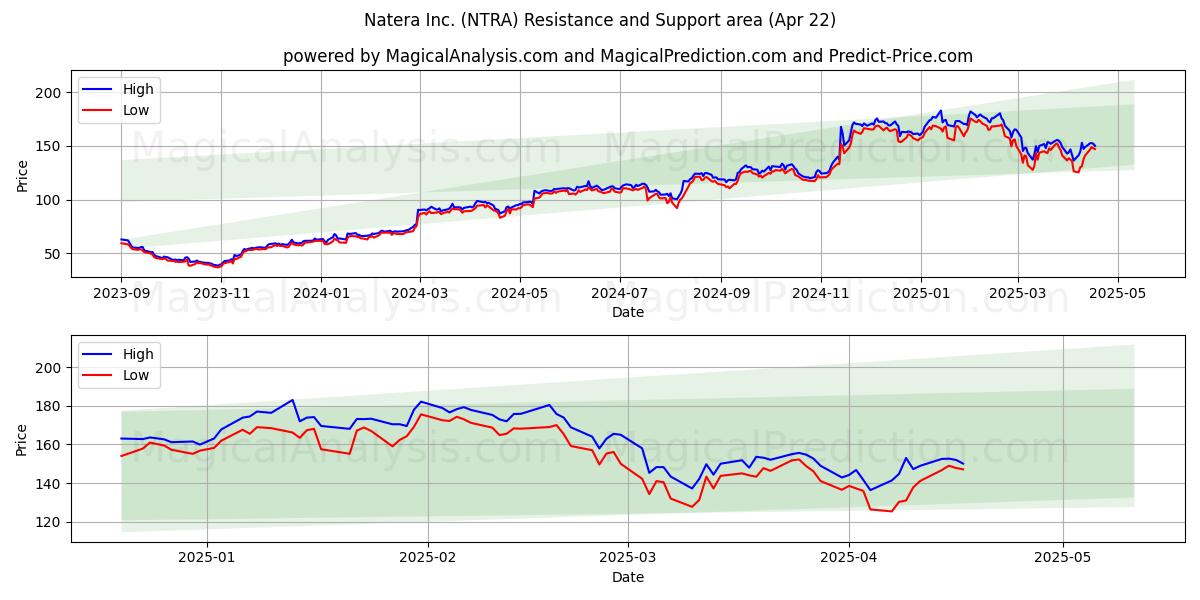Click the 2025-03 tick label on top chart
1200x600 pixels.
coord(1017,295)
